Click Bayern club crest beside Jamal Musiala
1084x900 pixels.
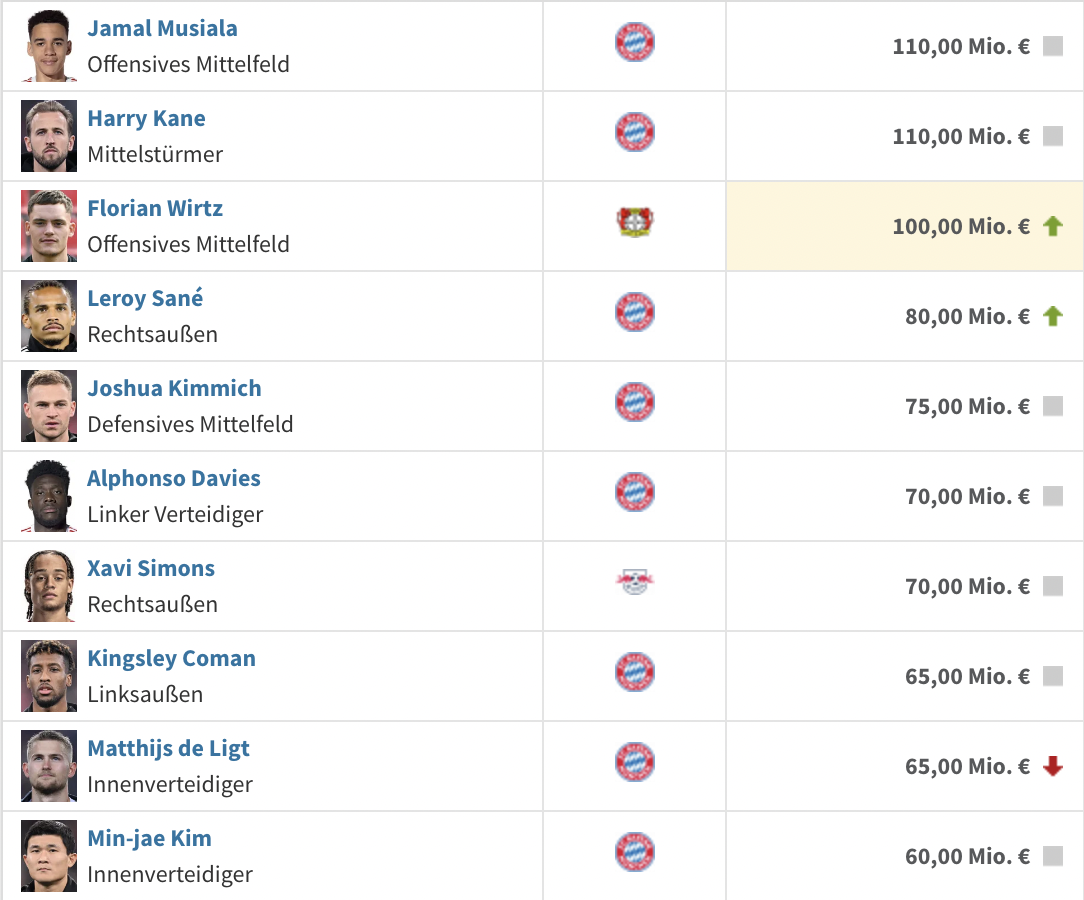coord(634,42)
